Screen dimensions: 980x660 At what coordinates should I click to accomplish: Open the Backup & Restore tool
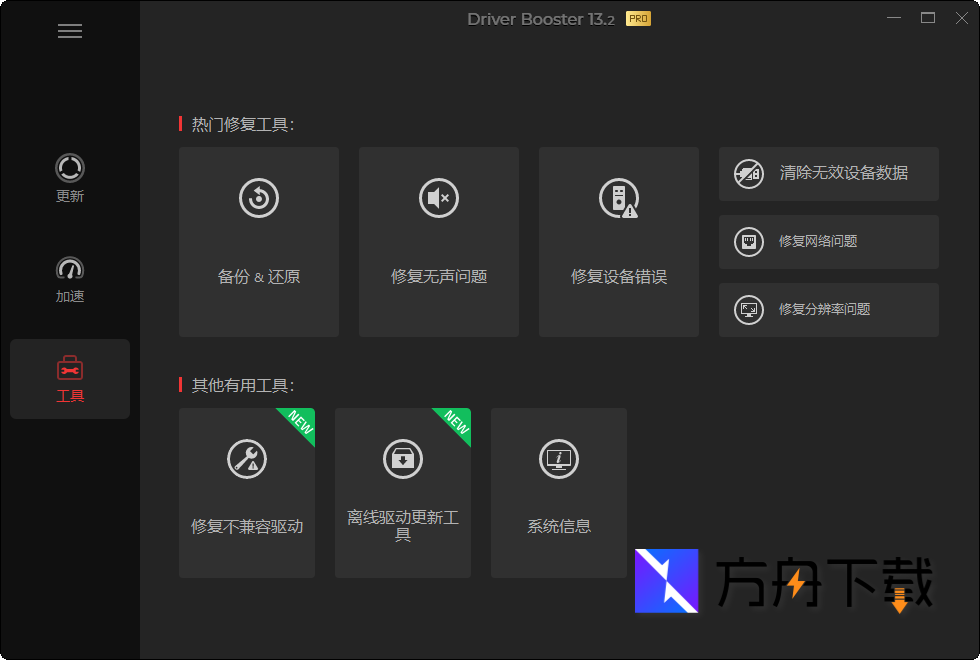click(x=258, y=240)
